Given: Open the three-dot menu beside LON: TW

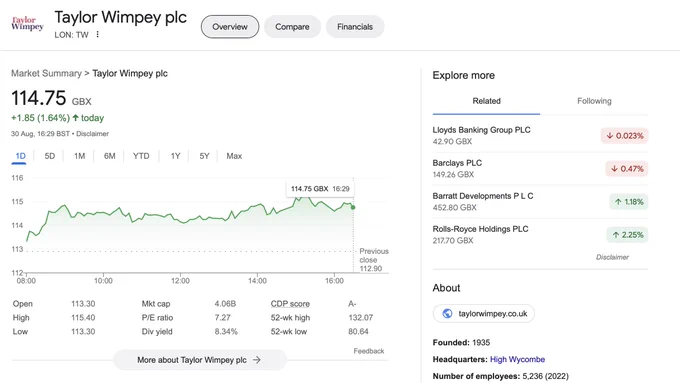Looking at the screenshot, I should pyautogui.click(x=98, y=34).
